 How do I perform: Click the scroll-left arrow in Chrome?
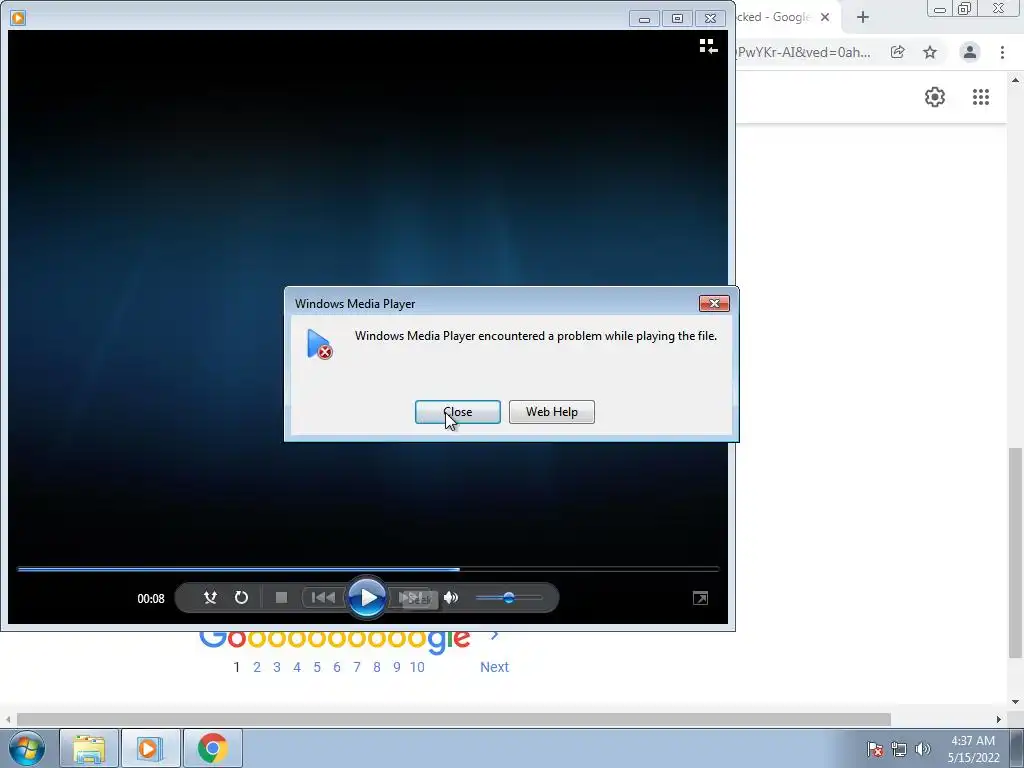8,719
